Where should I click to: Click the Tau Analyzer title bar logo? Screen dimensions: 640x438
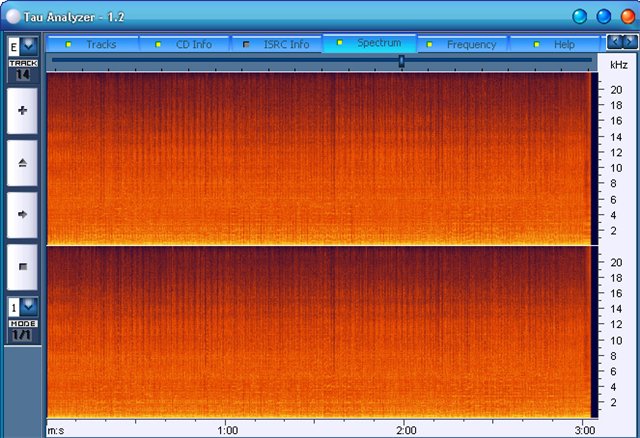coord(12,15)
